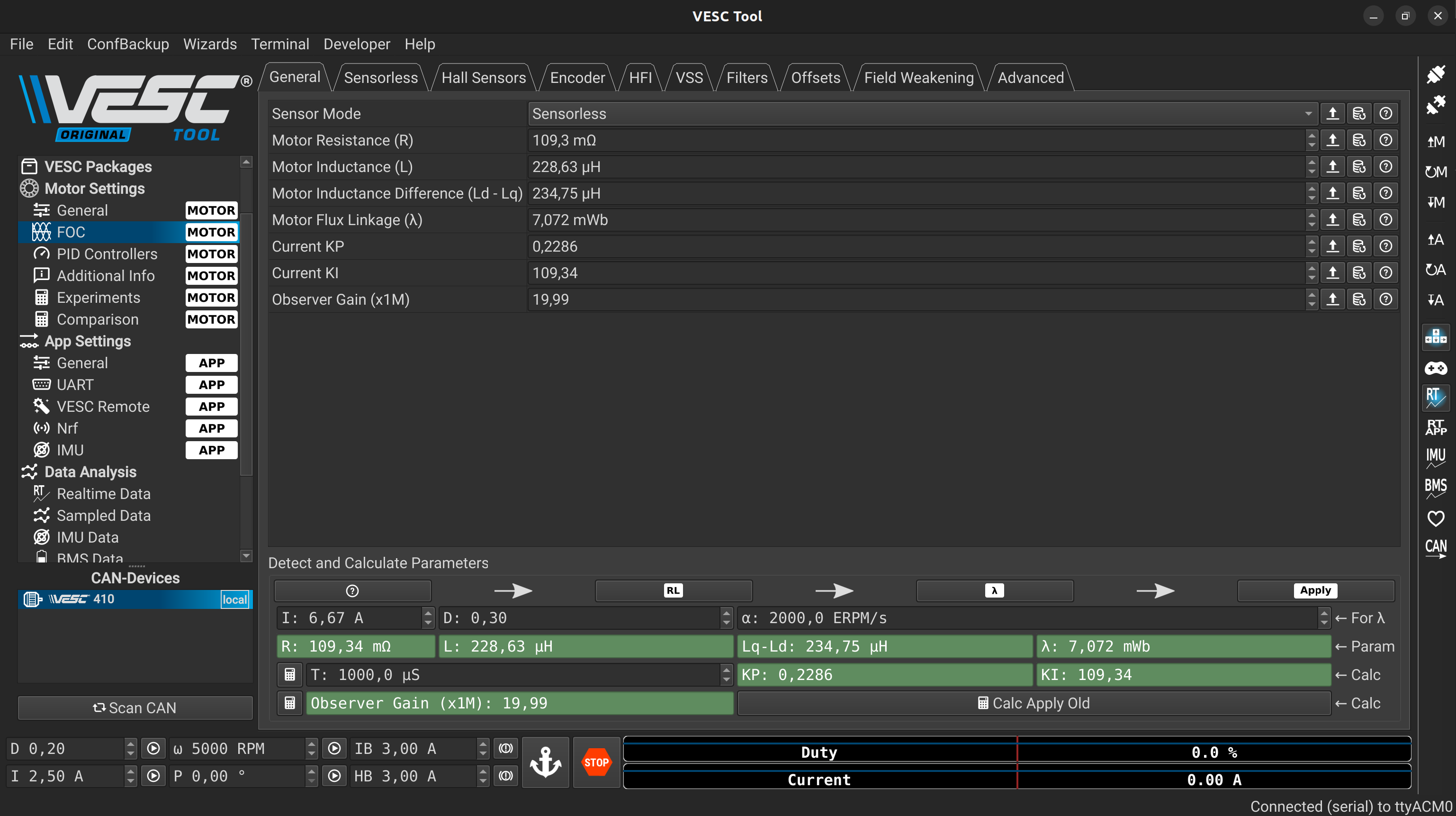
Task: Click the Scan CAN button
Action: tap(135, 708)
